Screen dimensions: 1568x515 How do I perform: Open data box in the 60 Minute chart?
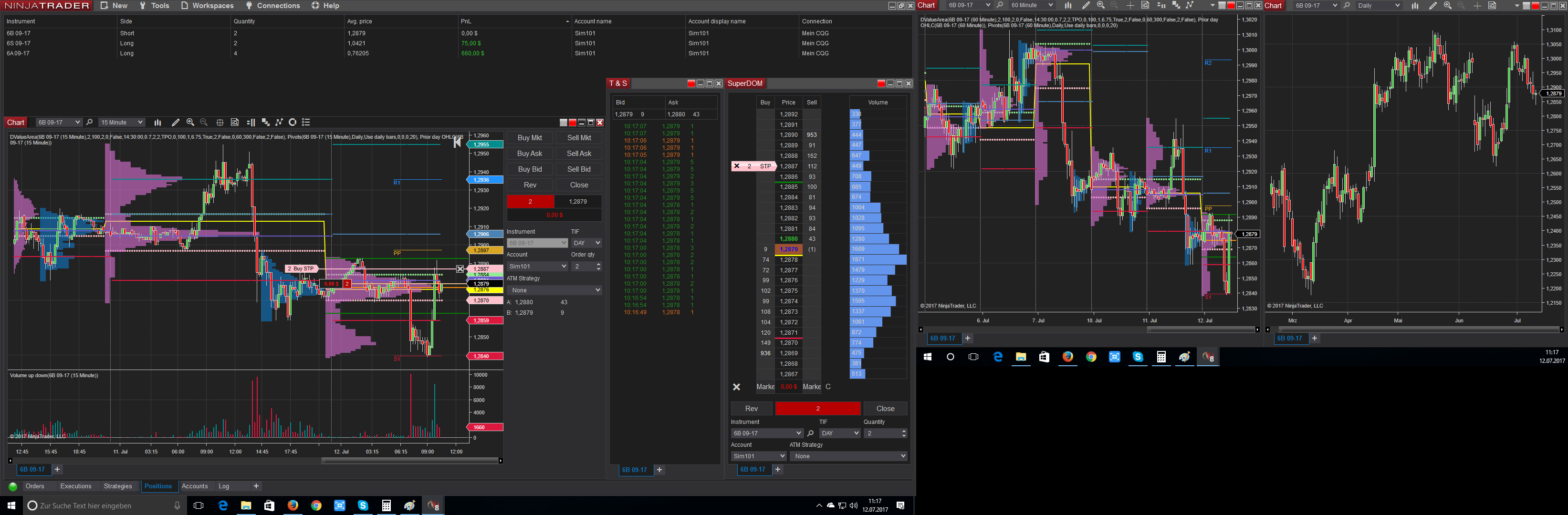[x=1145, y=5]
